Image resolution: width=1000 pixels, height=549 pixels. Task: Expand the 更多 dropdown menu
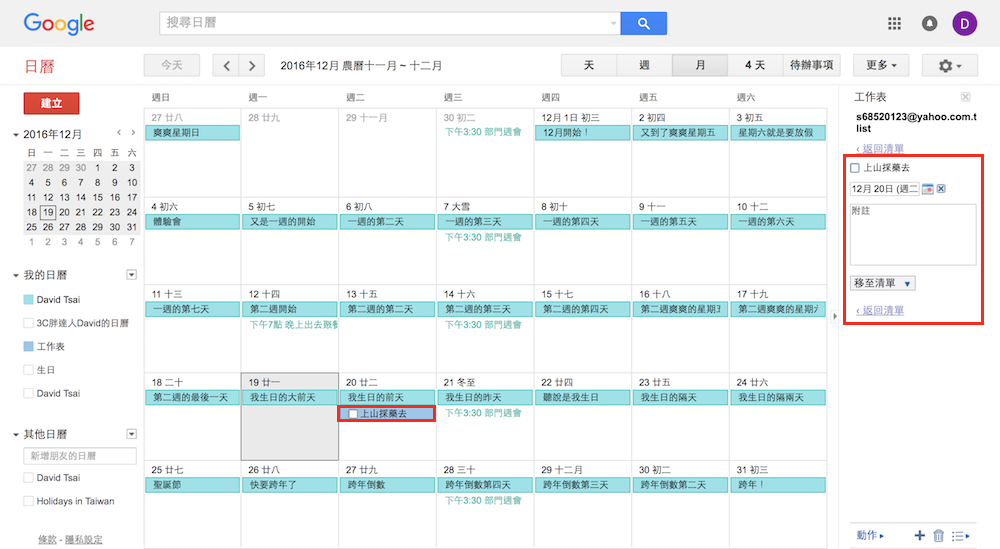click(x=880, y=65)
